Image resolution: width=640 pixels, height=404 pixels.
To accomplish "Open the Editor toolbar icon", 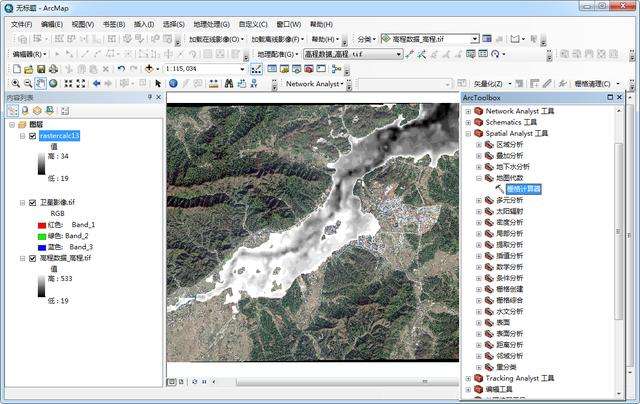I will (x=256, y=69).
